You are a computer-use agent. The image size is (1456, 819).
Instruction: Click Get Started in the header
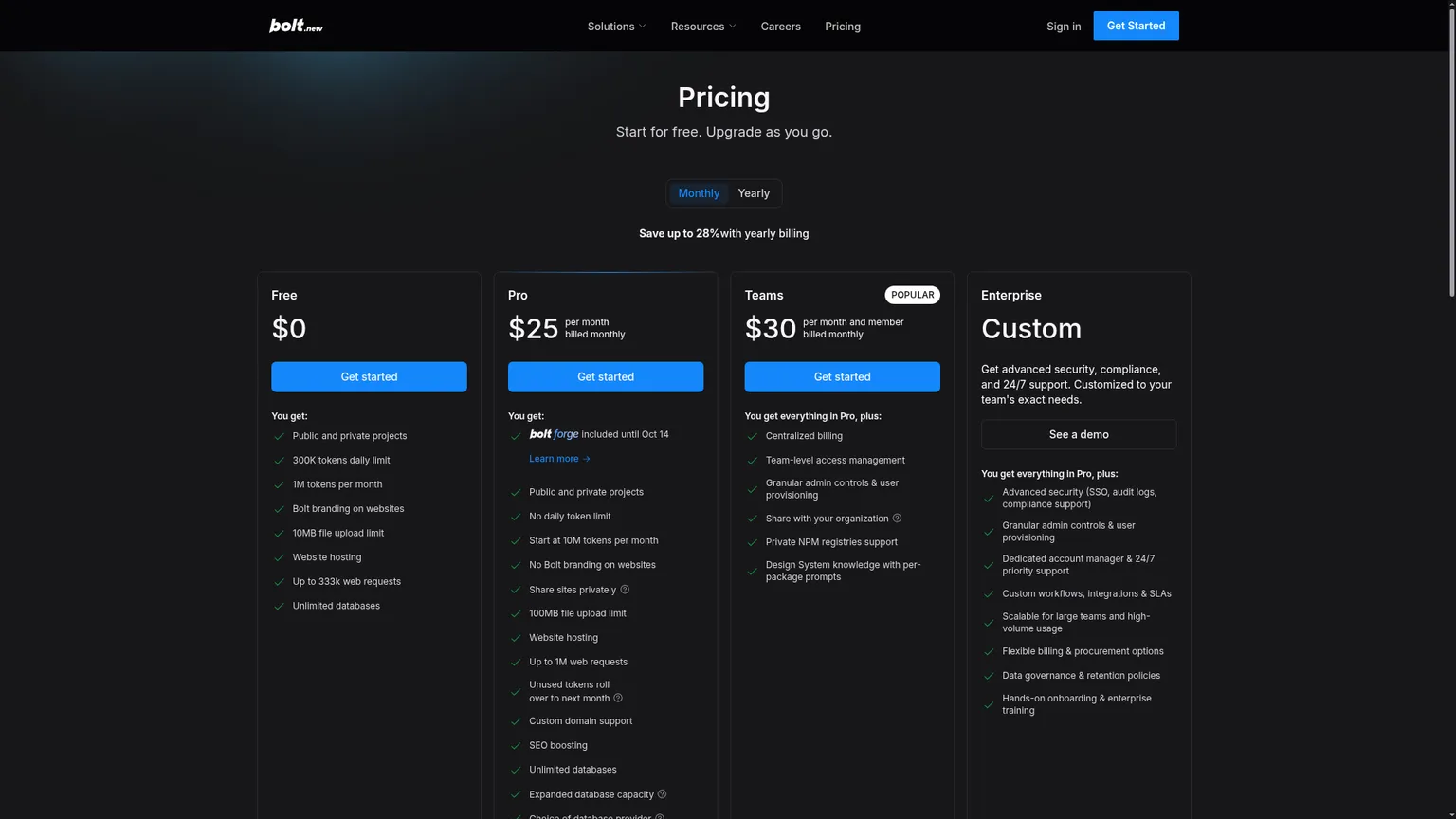tap(1136, 26)
